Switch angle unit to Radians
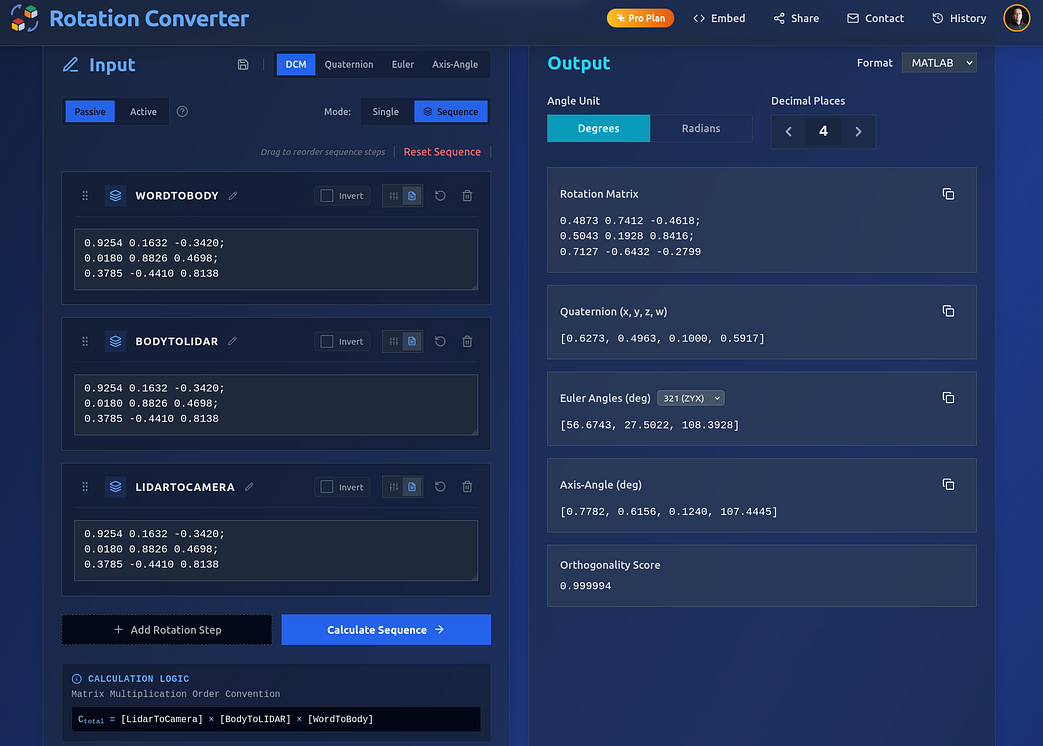 pos(700,129)
